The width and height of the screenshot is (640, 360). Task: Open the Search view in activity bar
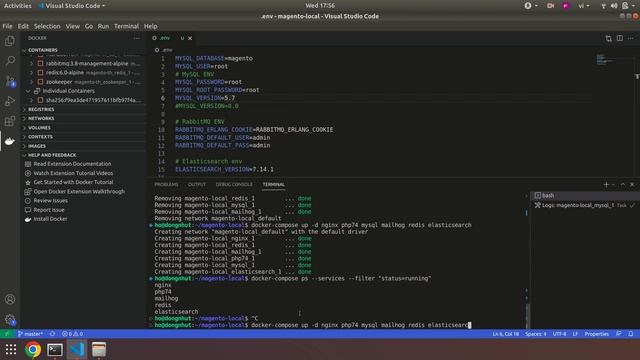click(10, 61)
